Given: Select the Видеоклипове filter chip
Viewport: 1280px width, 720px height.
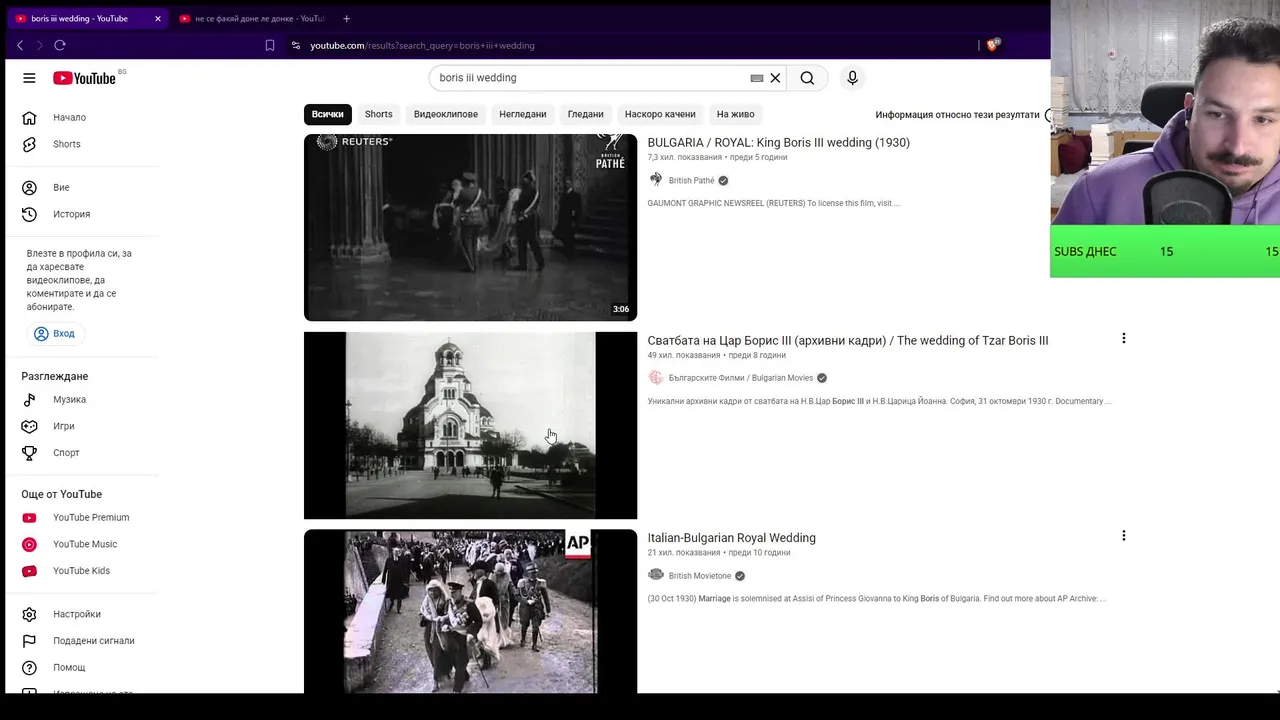Looking at the screenshot, I should [446, 114].
